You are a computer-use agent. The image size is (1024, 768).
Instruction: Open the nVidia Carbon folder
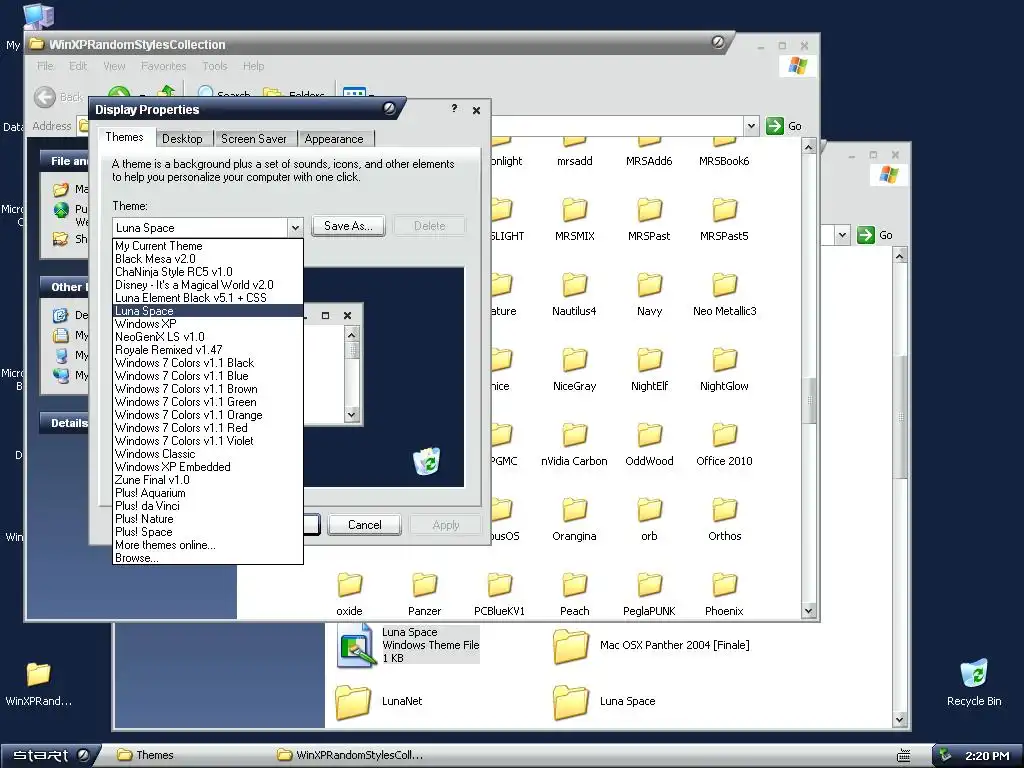click(x=575, y=436)
